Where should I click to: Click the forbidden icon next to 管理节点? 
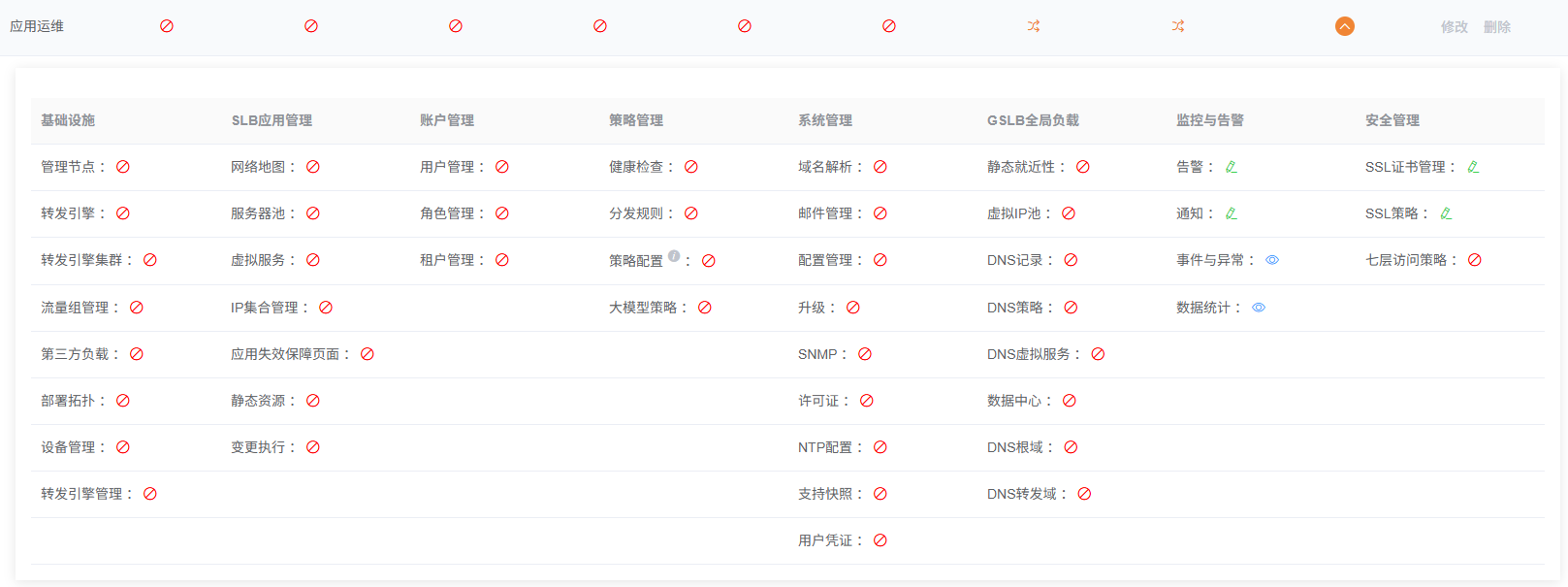pyautogui.click(x=123, y=167)
